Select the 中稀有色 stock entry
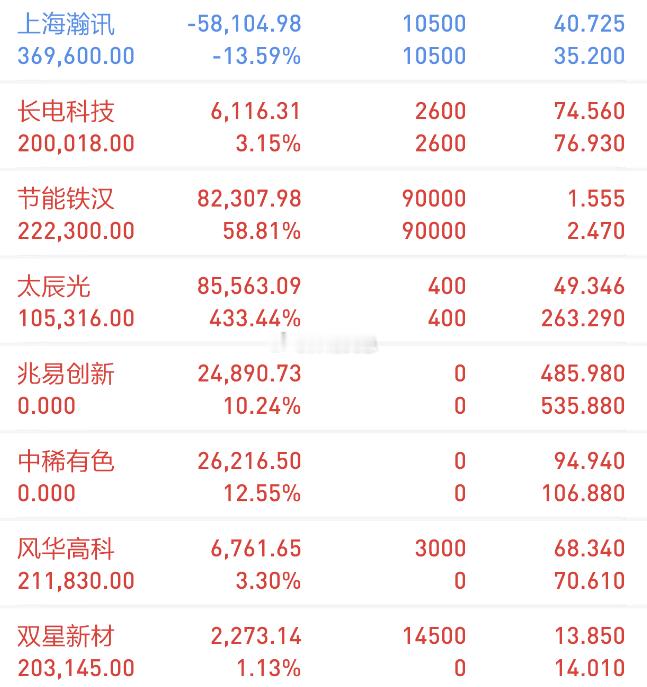647x687 pixels. 323,477
